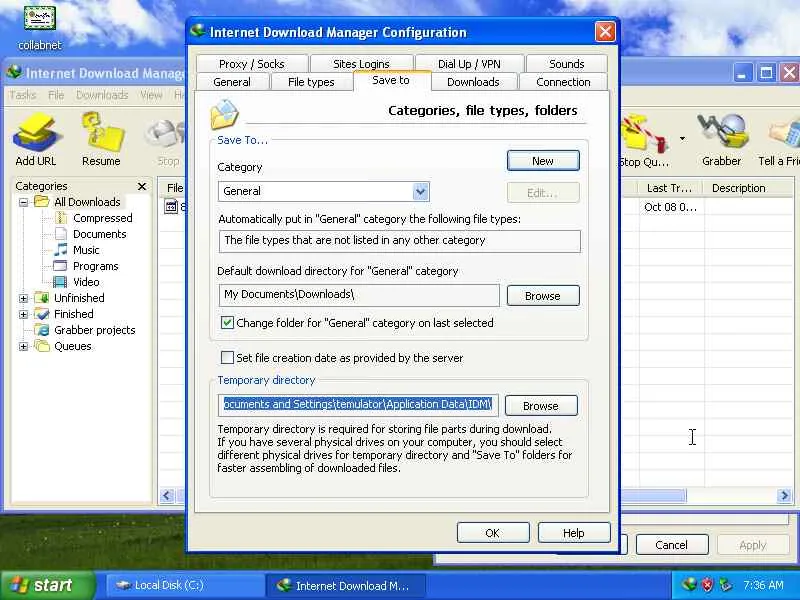Close the Categories panel with X
Image resolution: width=800 pixels, height=600 pixels.
click(142, 186)
